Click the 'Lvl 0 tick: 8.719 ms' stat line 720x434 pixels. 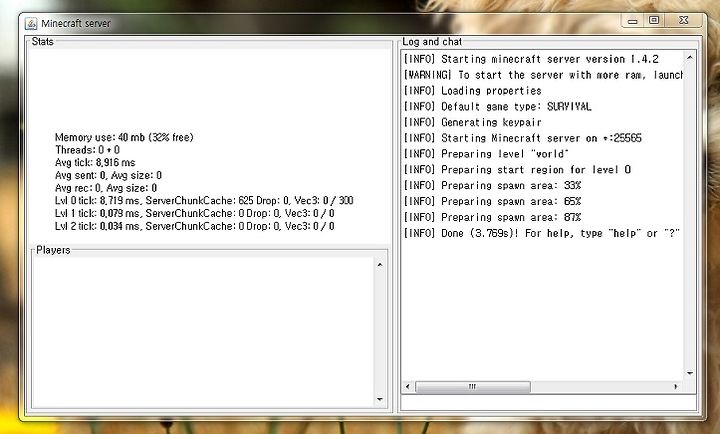click(x=204, y=200)
